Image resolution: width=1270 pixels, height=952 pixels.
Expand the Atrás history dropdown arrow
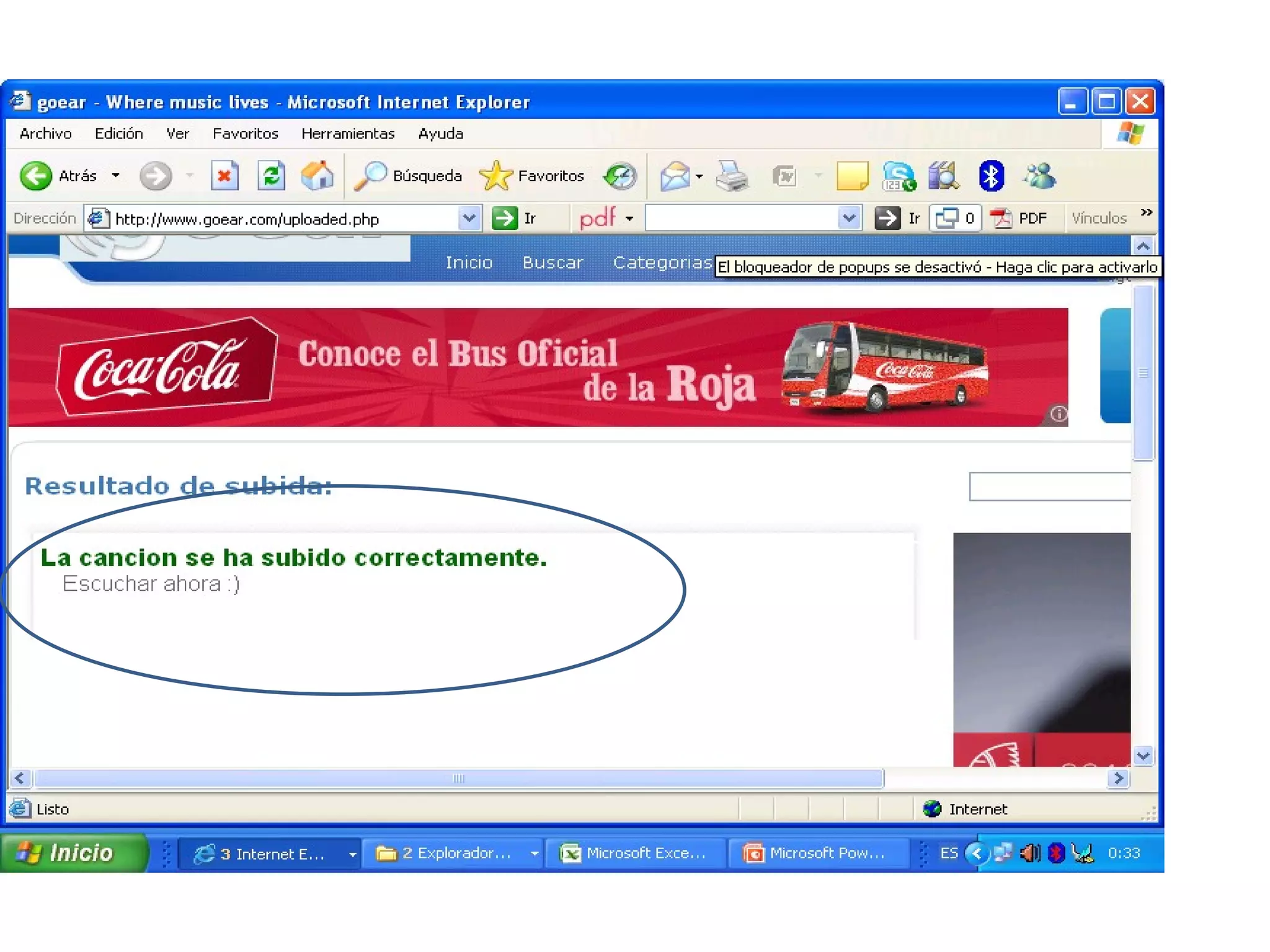click(115, 176)
